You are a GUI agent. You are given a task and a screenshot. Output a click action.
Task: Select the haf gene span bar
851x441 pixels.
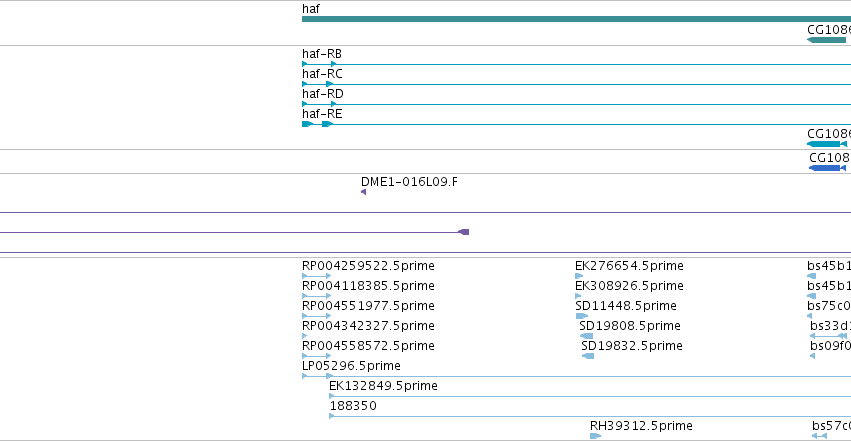point(576,19)
